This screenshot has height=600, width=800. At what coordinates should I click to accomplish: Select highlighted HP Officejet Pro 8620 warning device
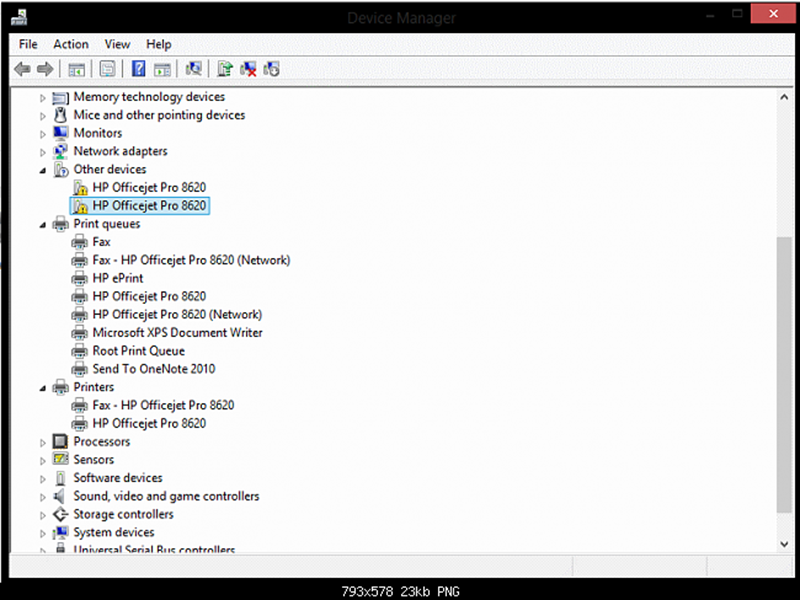pyautogui.click(x=139, y=206)
